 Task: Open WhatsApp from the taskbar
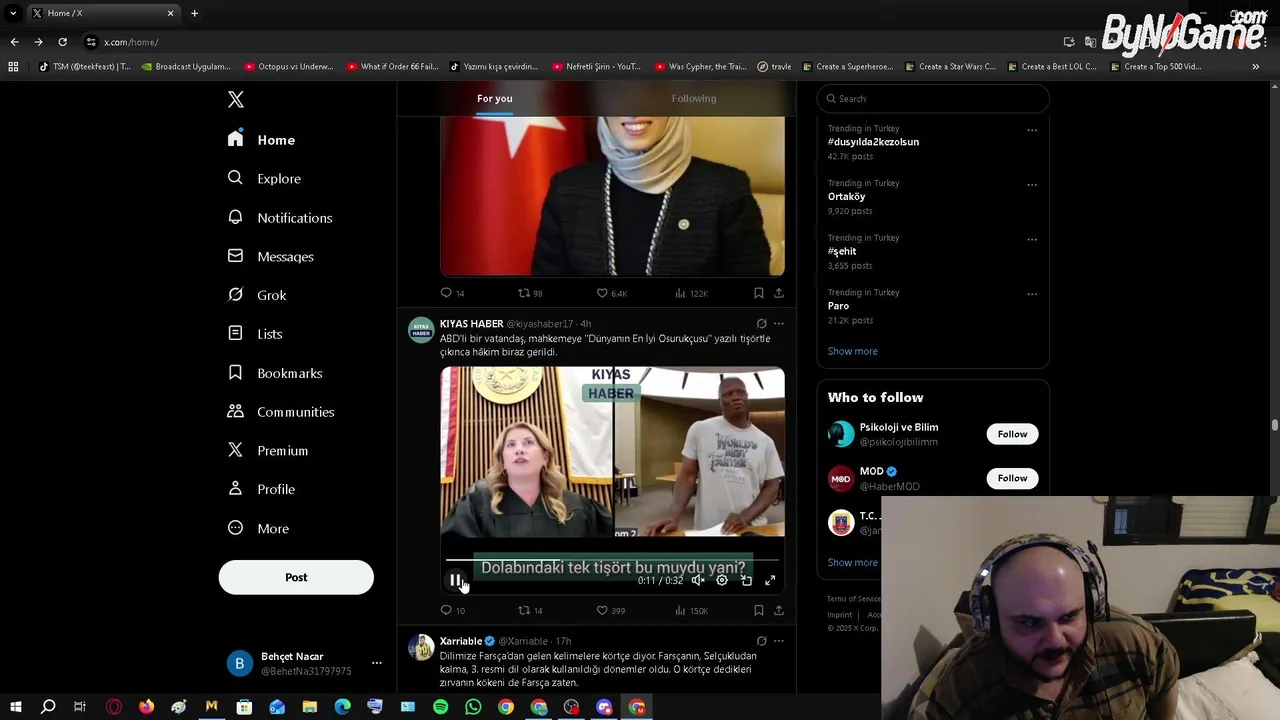[473, 707]
